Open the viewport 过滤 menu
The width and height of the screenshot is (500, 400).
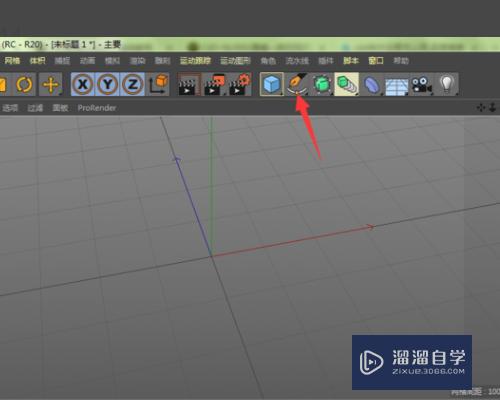pos(35,108)
